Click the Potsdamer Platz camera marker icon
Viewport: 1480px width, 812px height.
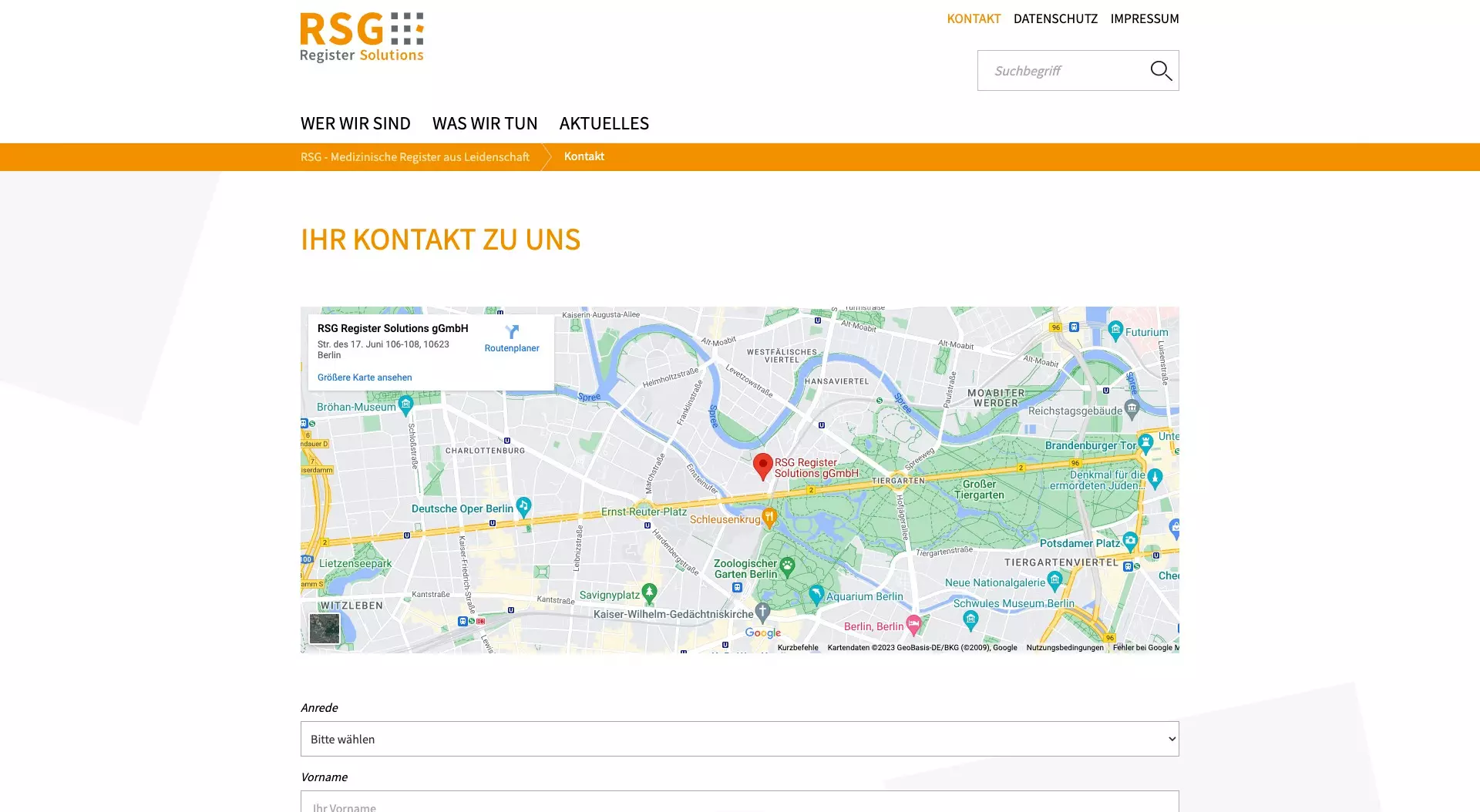[x=1130, y=541]
